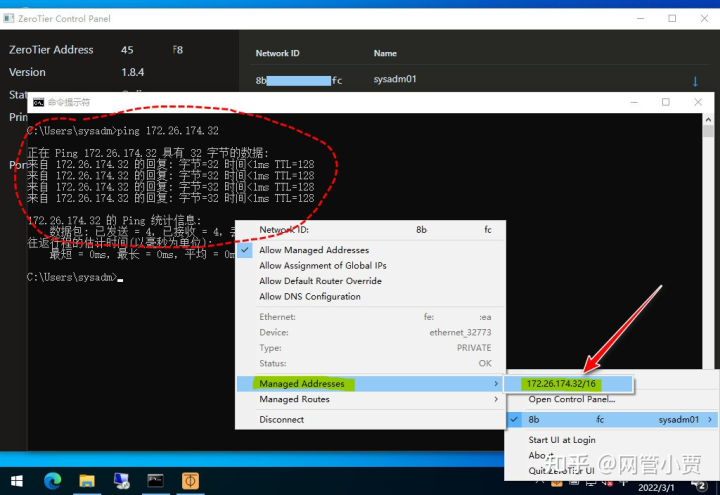Click the Network ID column header
This screenshot has width=720, height=495.
click(277, 53)
